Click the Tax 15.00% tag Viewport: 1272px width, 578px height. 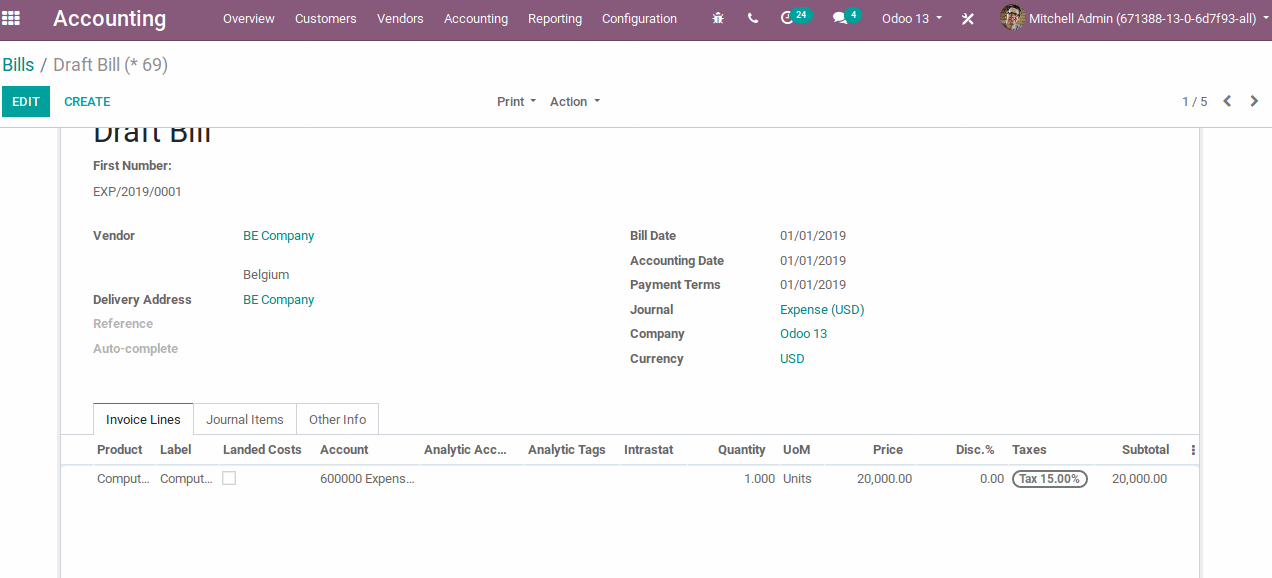coord(1049,478)
